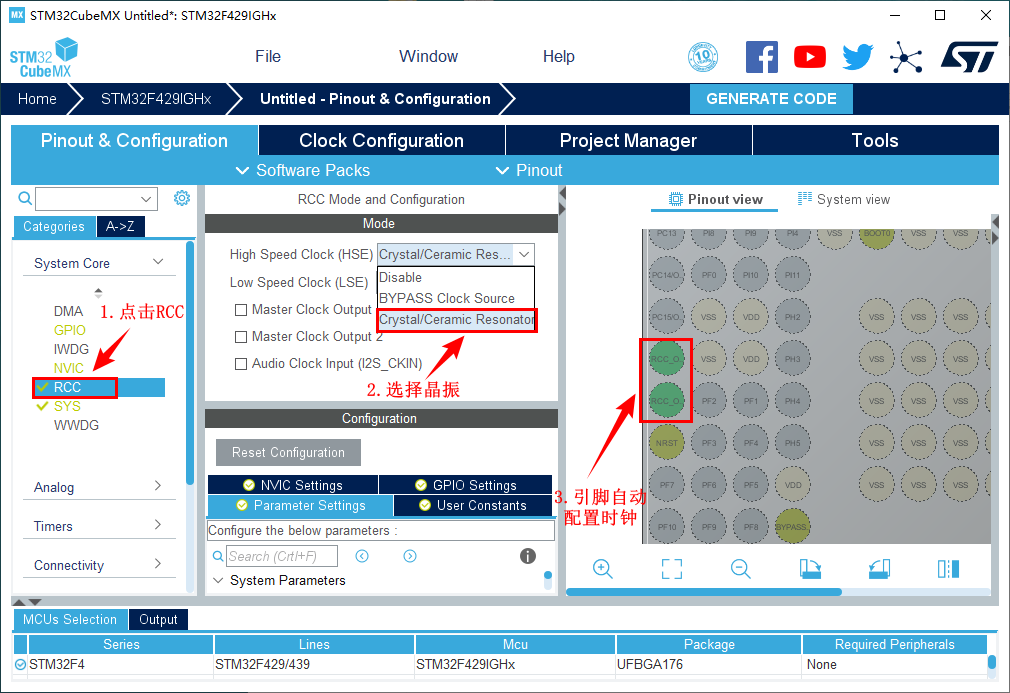
Task: Open the Project Manager tab
Action: (627, 141)
